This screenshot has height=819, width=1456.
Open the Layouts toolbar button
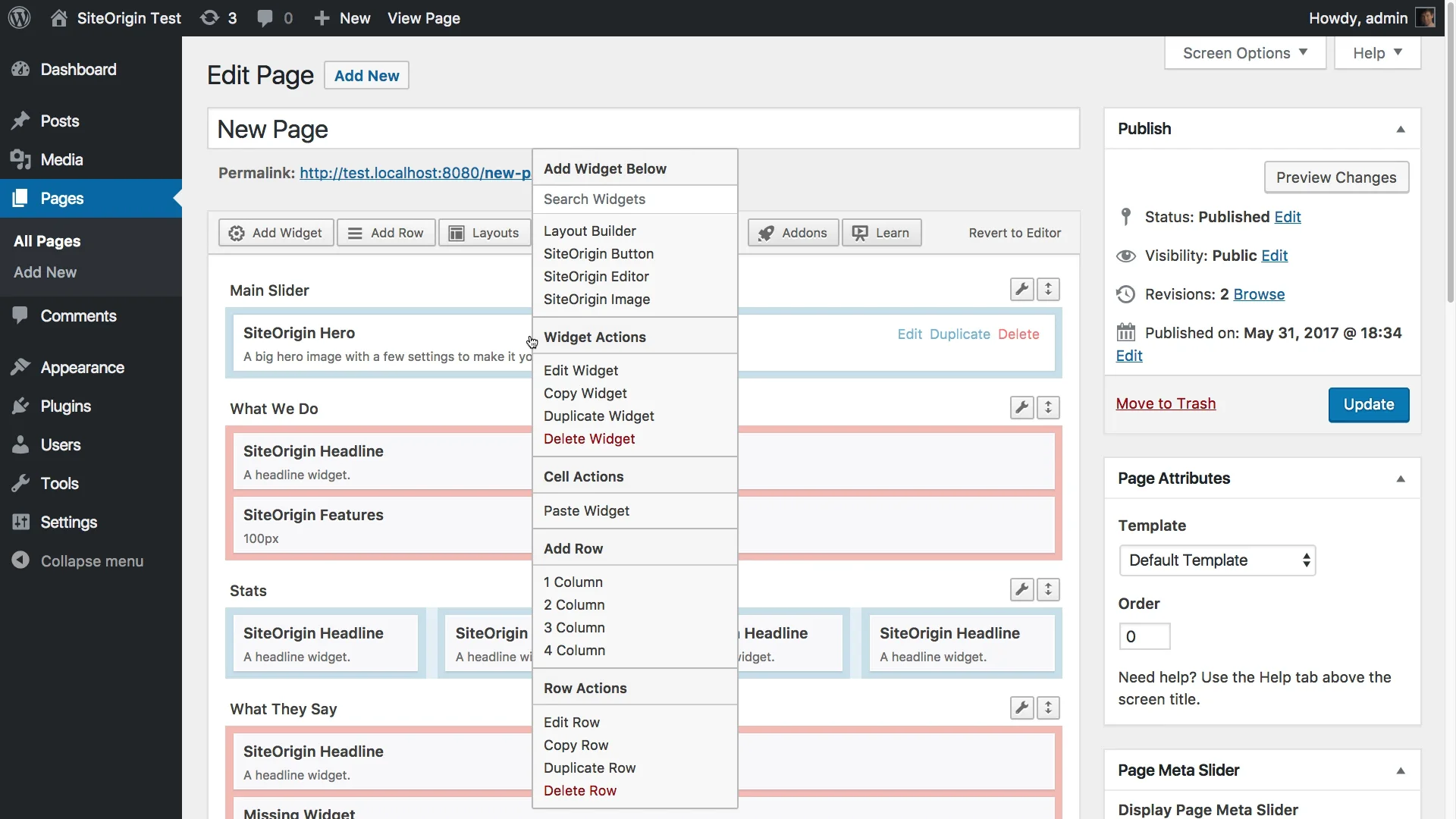pos(485,233)
